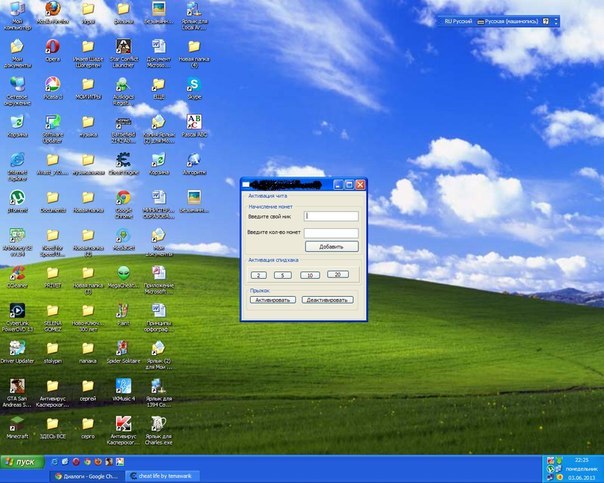Select the Software Updater desktop icon
The width and height of the screenshot is (604, 483).
coord(53,129)
